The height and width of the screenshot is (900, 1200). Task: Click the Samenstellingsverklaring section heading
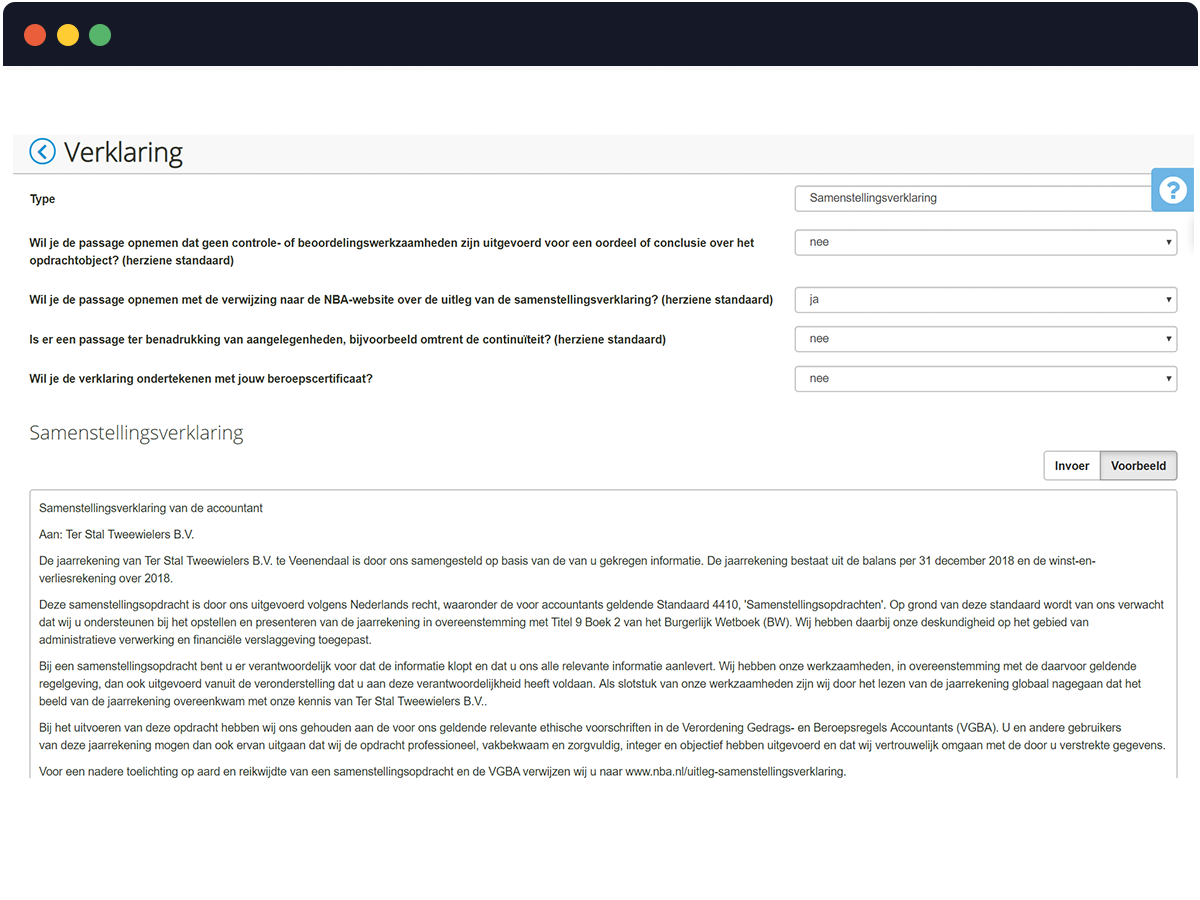pyautogui.click(x=136, y=433)
